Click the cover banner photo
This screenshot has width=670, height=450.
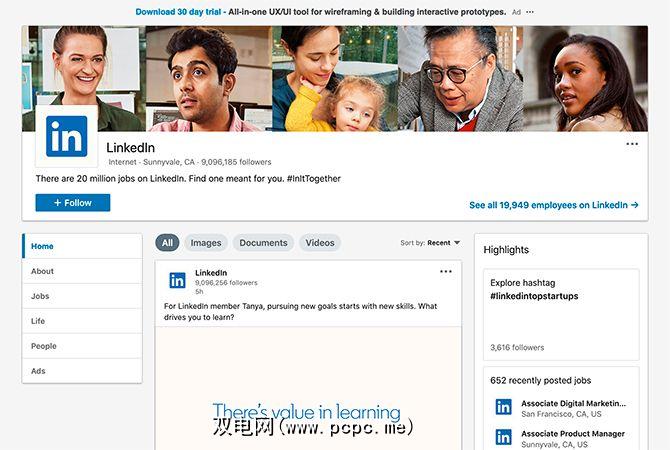pos(335,79)
